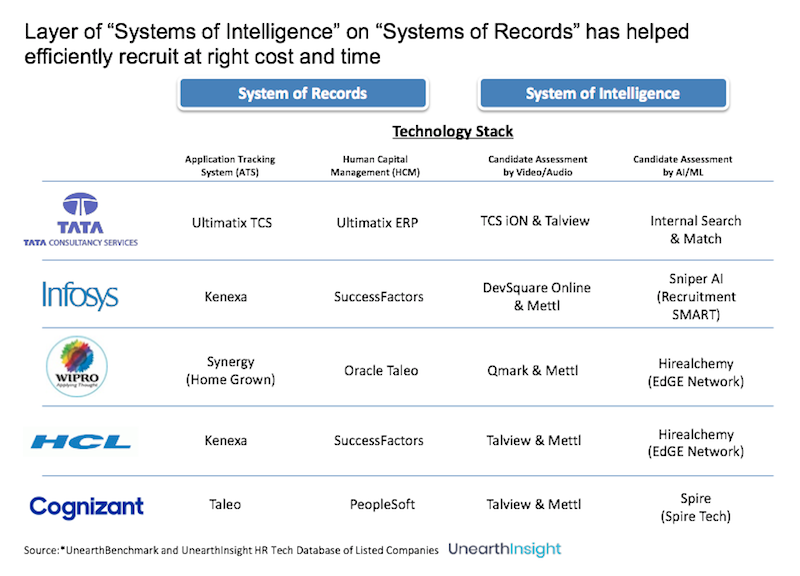
Task: Click the Sniper AI Recruitment SMART cell
Action: pos(694,297)
